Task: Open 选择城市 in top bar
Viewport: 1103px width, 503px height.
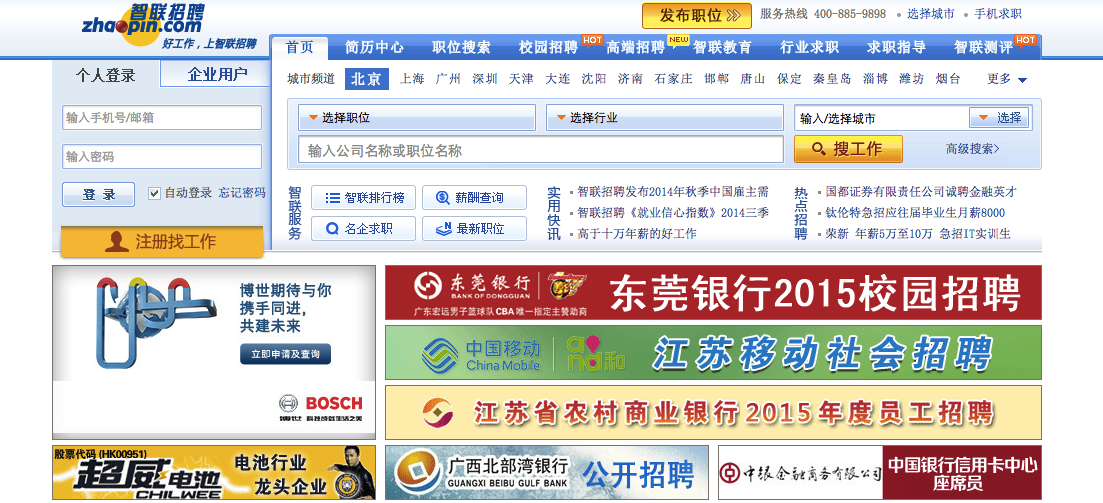Action: (x=931, y=13)
